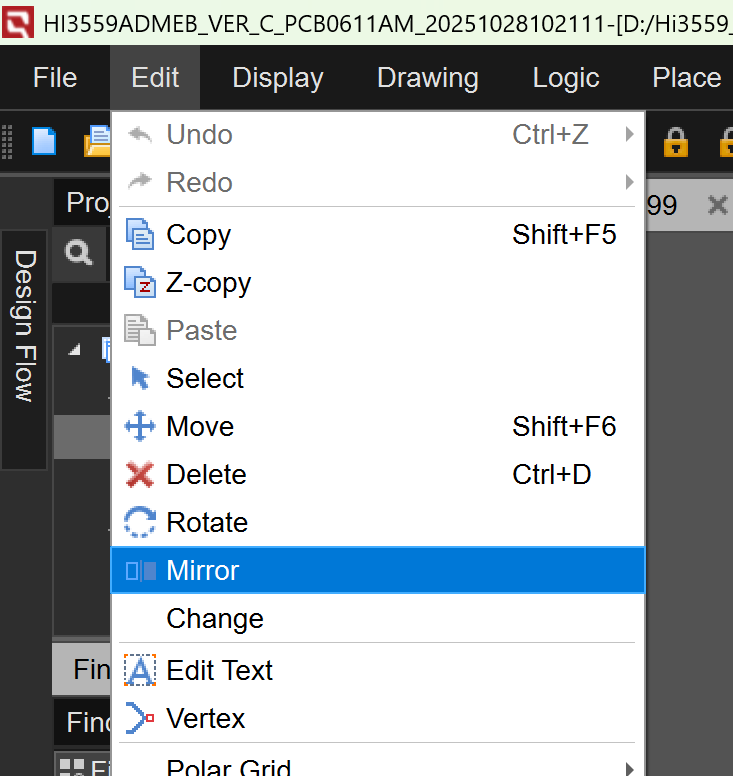Click the Rotate circular icon
Image resolution: width=733 pixels, height=776 pixels.
pyautogui.click(x=140, y=523)
